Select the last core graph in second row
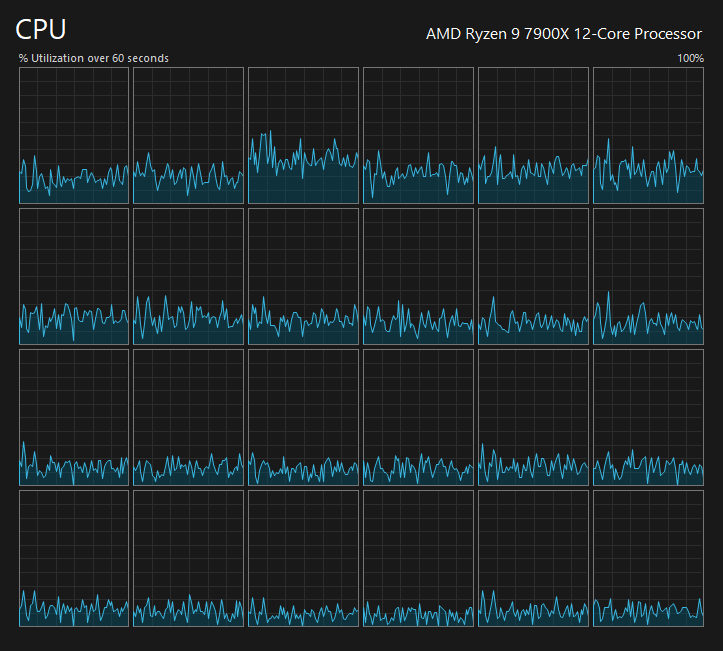 (648, 276)
